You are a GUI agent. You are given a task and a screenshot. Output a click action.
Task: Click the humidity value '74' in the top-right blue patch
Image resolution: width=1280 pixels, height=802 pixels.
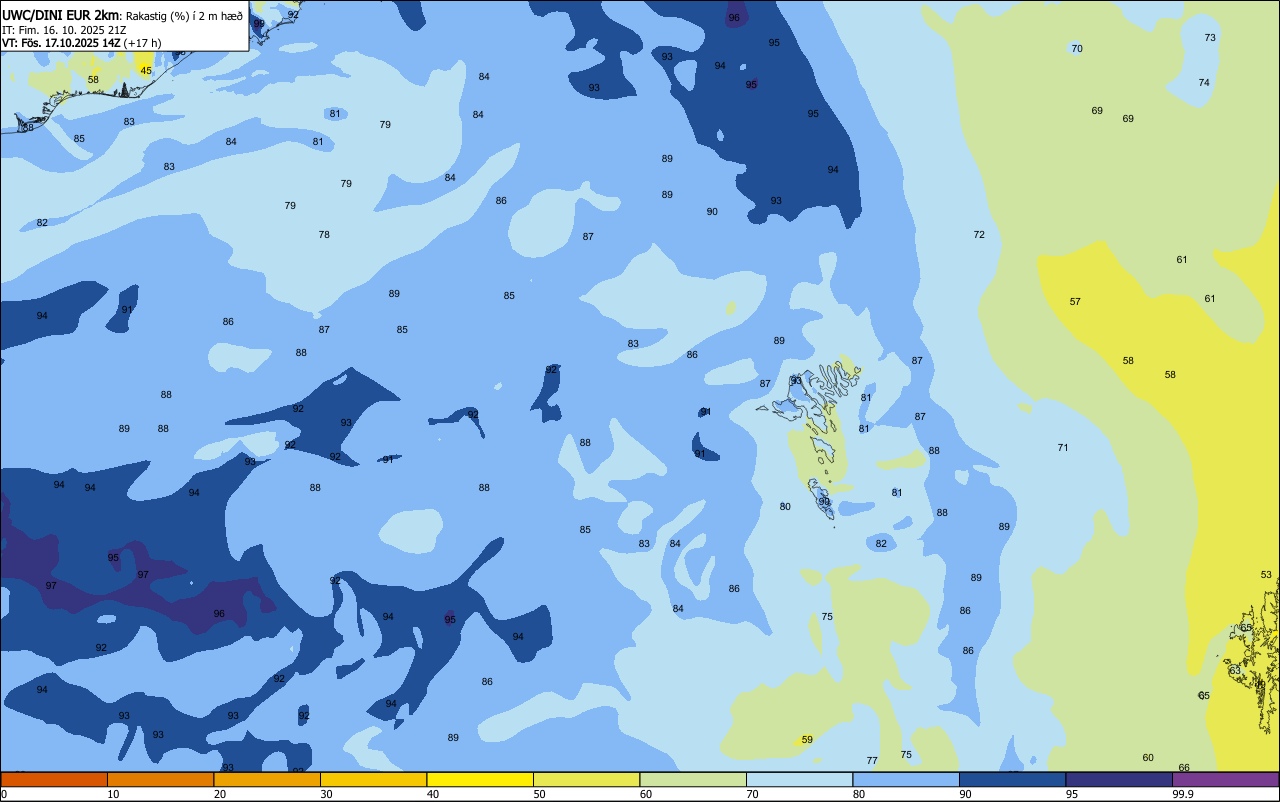click(1204, 82)
